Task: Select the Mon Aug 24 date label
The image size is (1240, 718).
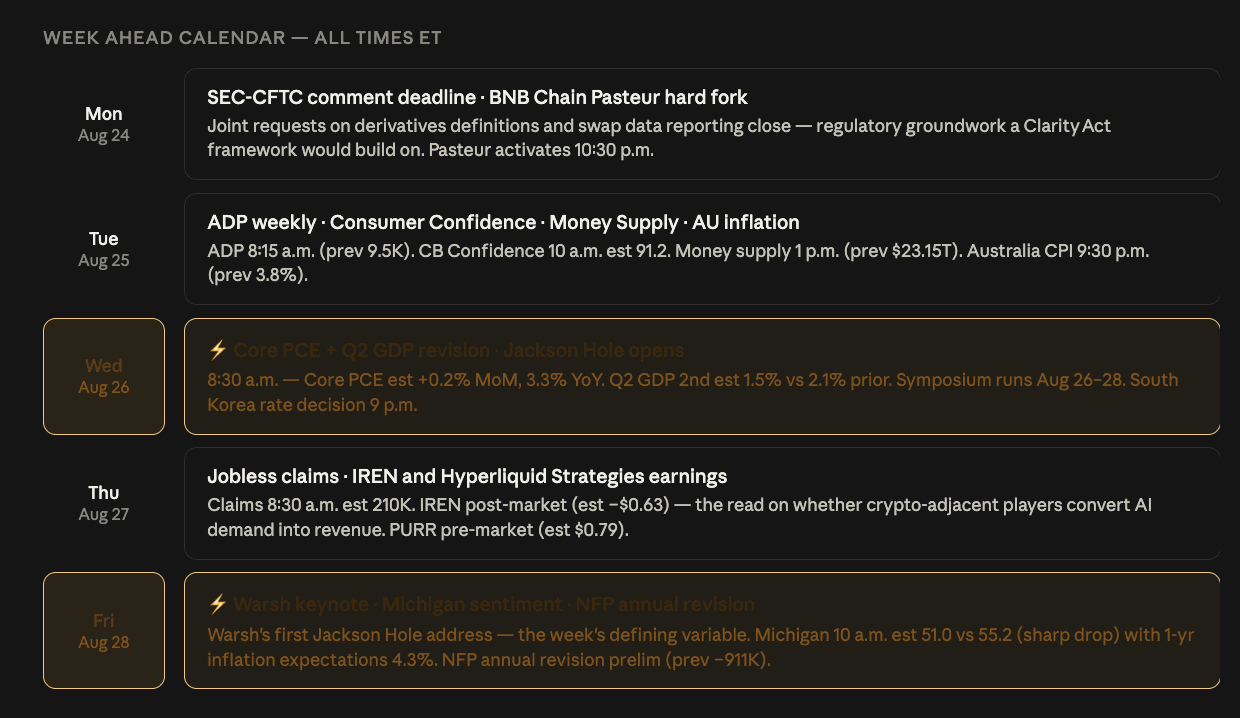Action: 104,124
